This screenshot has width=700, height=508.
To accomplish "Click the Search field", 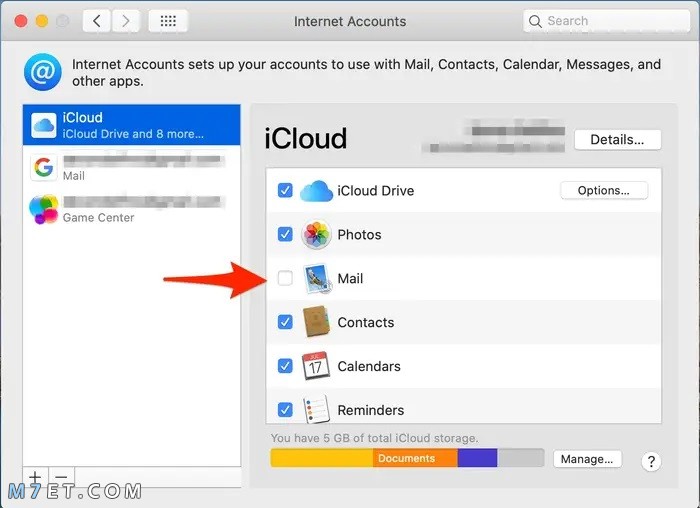I will 606,21.
